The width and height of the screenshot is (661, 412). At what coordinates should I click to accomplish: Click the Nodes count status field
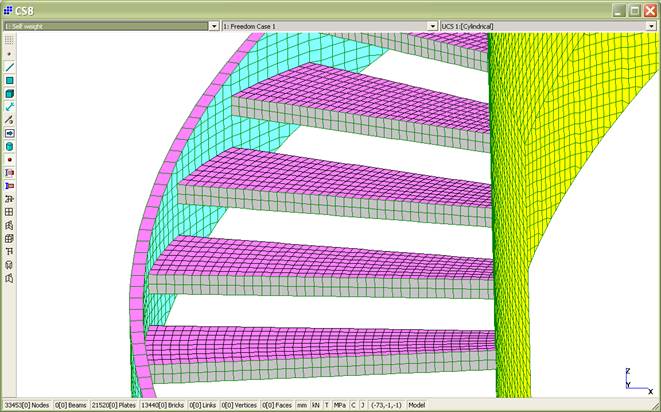pyautogui.click(x=26, y=405)
